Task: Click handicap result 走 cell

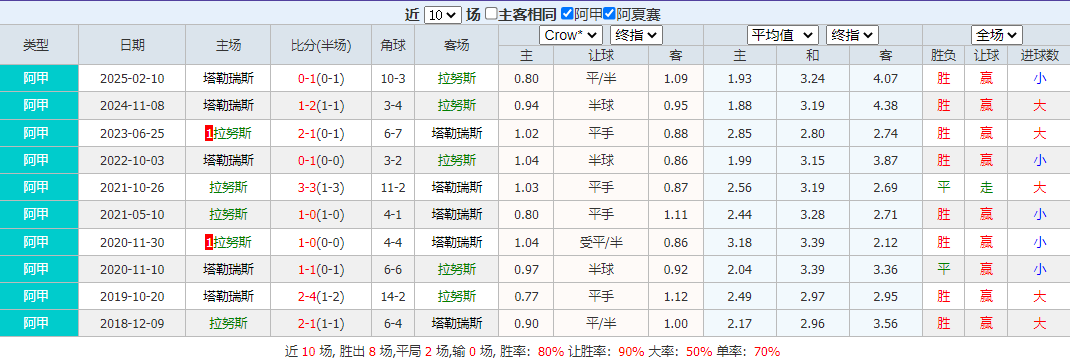Action: (987, 188)
